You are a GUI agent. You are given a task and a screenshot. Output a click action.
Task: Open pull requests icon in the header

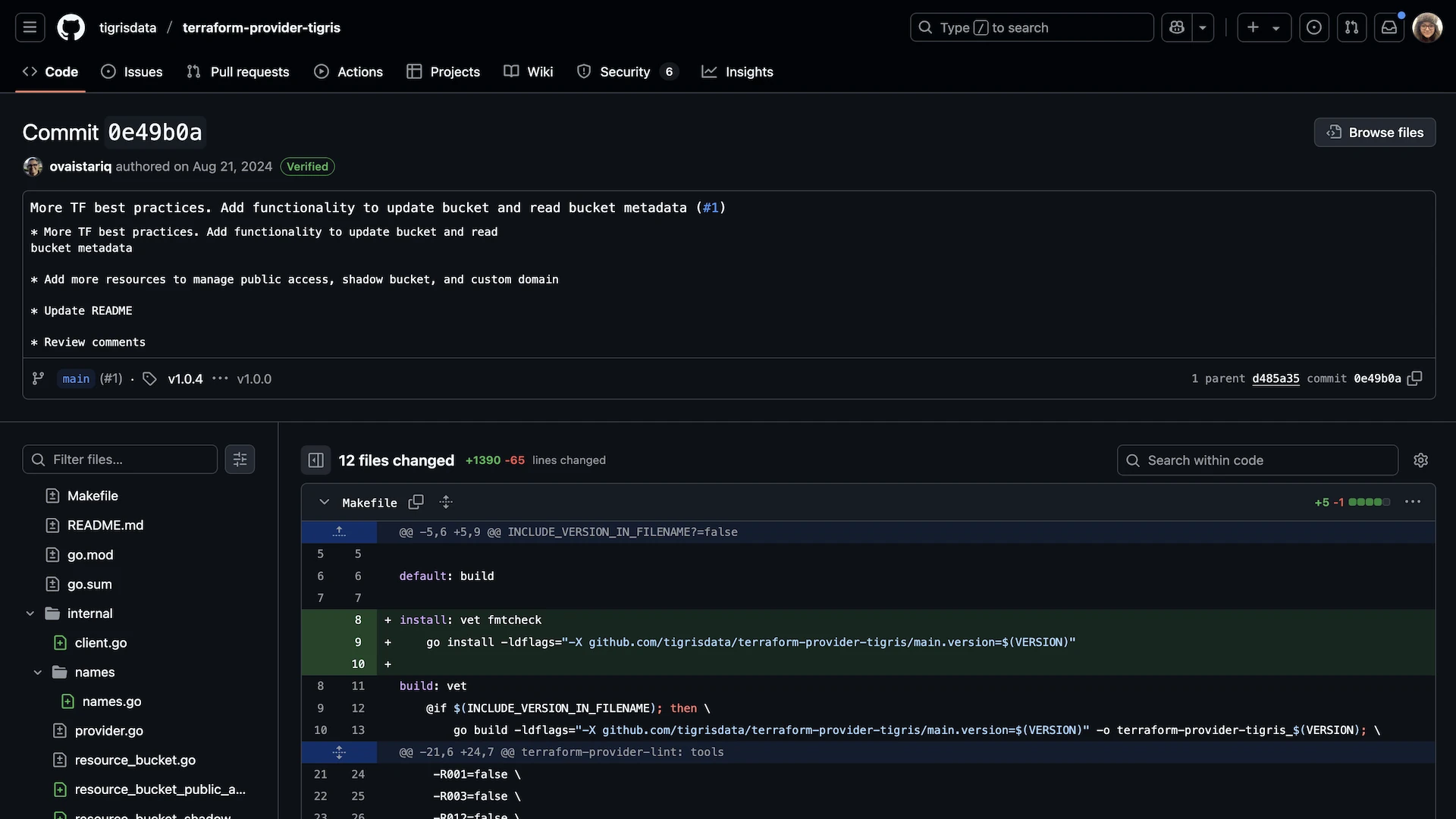[1351, 27]
